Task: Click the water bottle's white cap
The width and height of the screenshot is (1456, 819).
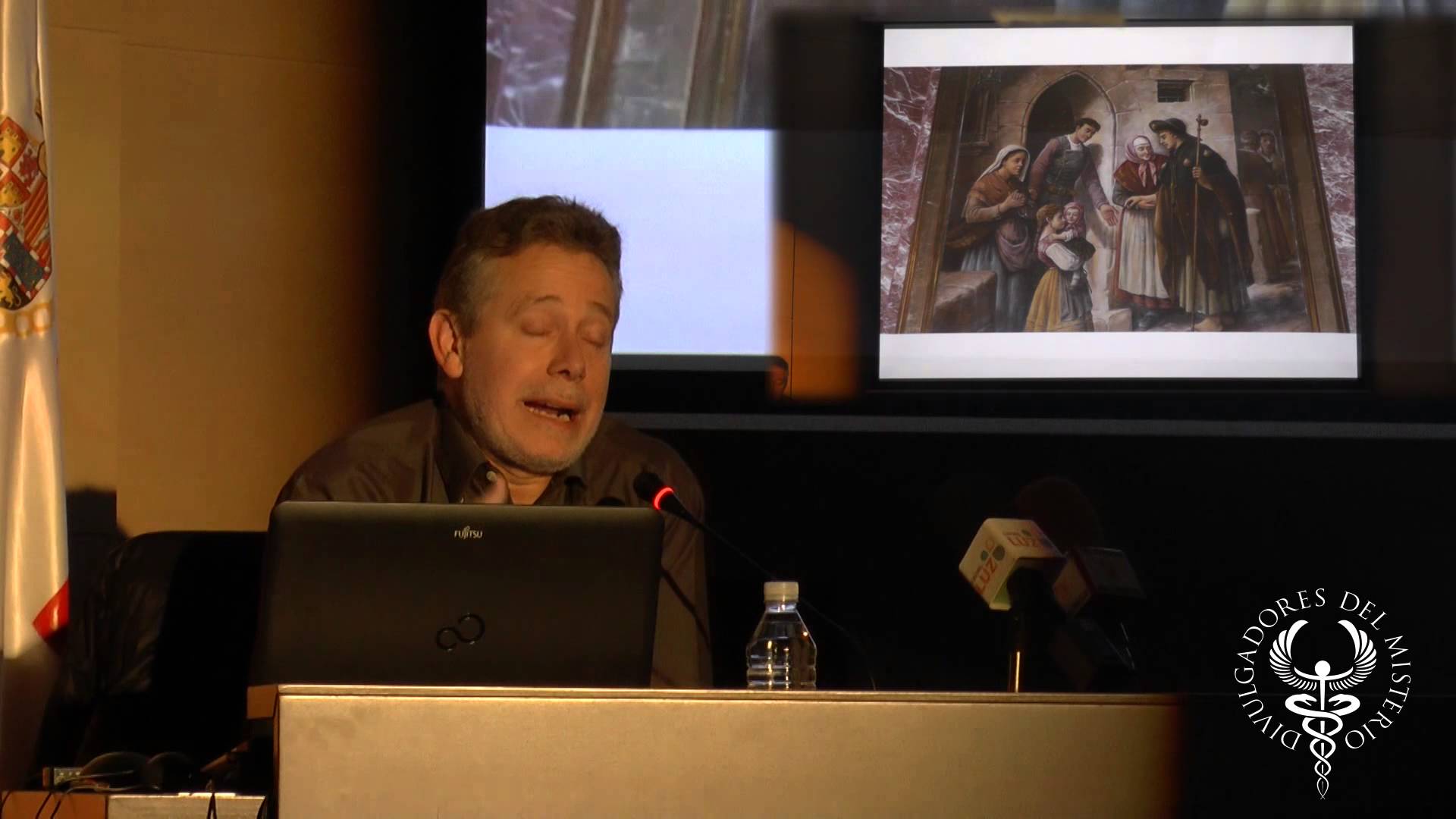Action: tap(780, 591)
